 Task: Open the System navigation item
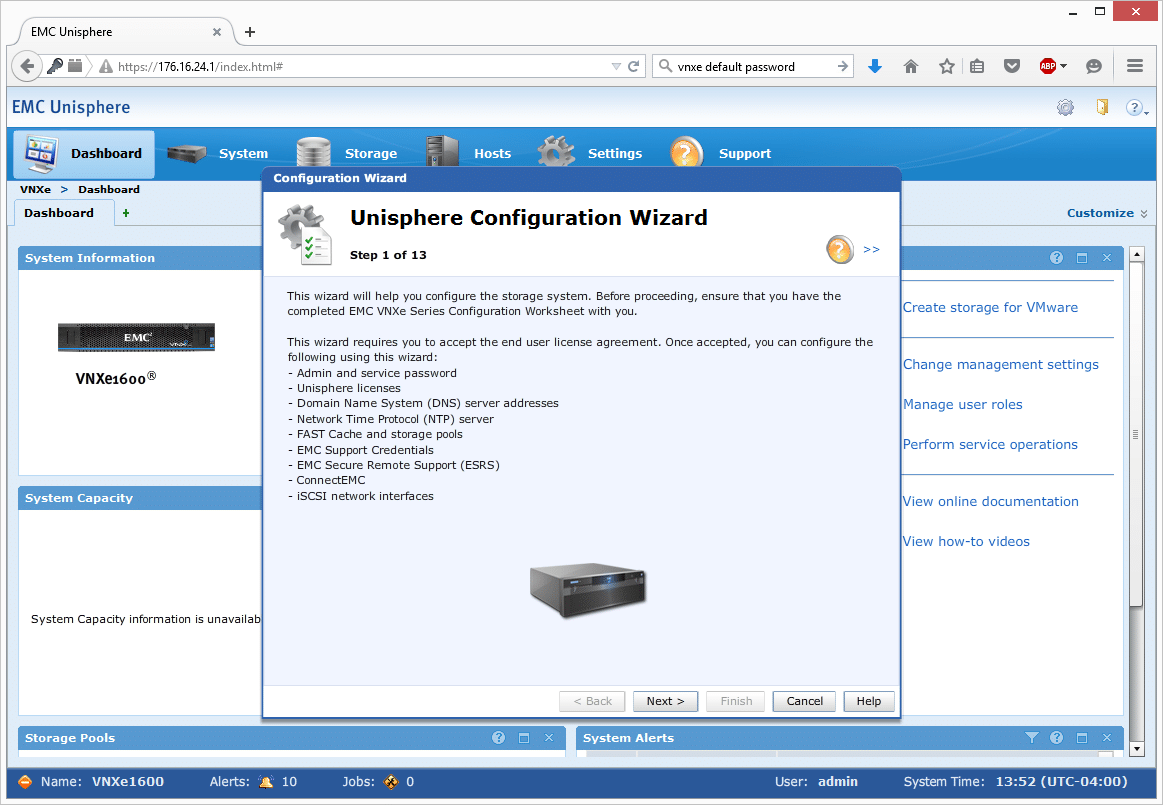(x=217, y=154)
